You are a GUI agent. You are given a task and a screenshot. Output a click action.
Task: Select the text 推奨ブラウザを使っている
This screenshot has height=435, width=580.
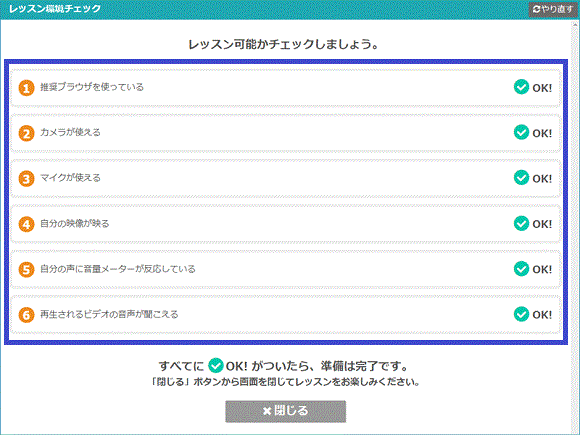pyautogui.click(x=92, y=87)
